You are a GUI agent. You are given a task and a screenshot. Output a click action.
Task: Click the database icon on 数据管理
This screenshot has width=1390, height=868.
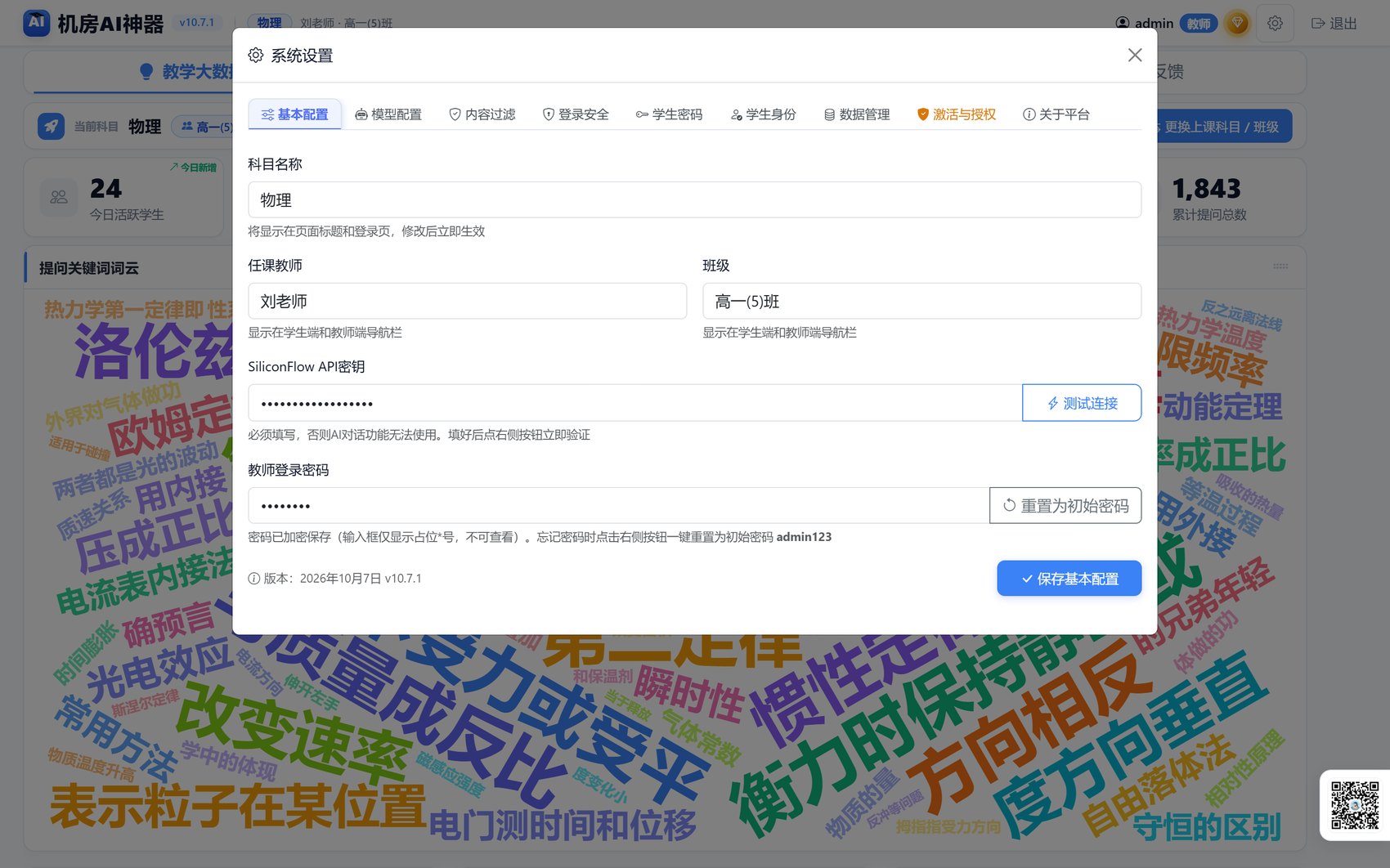829,115
